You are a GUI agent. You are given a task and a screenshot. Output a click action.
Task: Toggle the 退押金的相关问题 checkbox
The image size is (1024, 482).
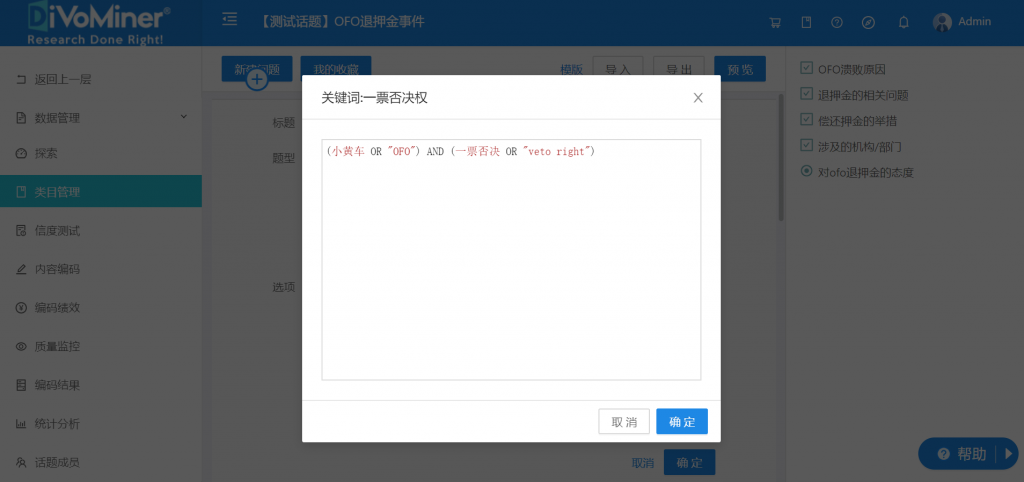coord(807,95)
